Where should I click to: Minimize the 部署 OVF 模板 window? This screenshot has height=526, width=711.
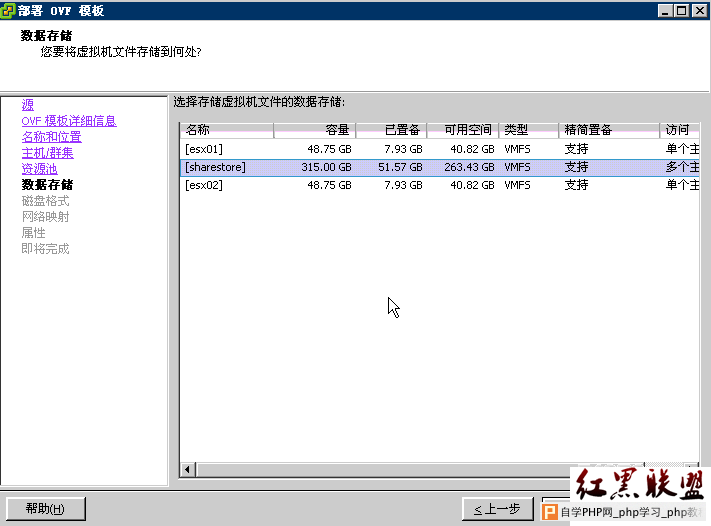click(x=665, y=10)
